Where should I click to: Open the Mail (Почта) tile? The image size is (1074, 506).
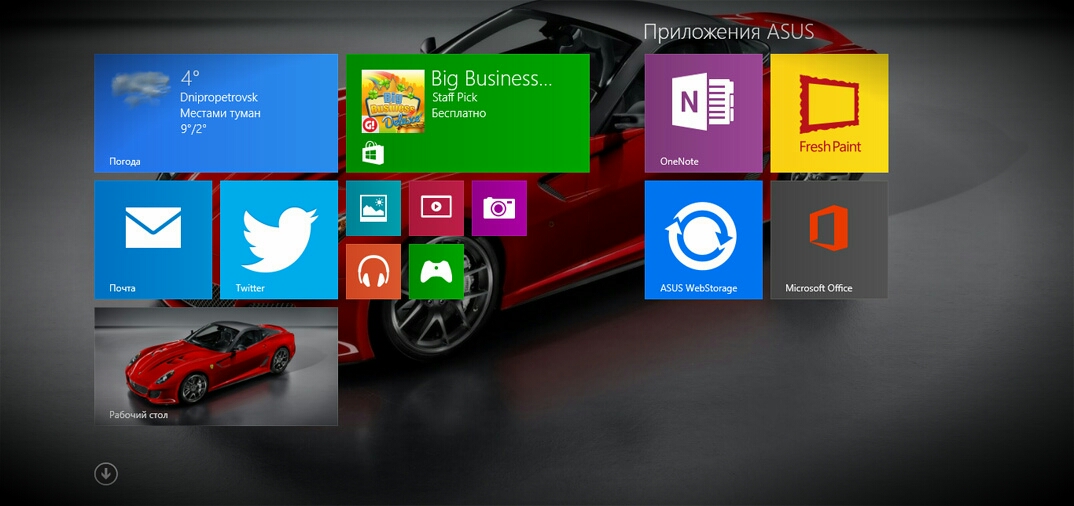click(x=153, y=240)
